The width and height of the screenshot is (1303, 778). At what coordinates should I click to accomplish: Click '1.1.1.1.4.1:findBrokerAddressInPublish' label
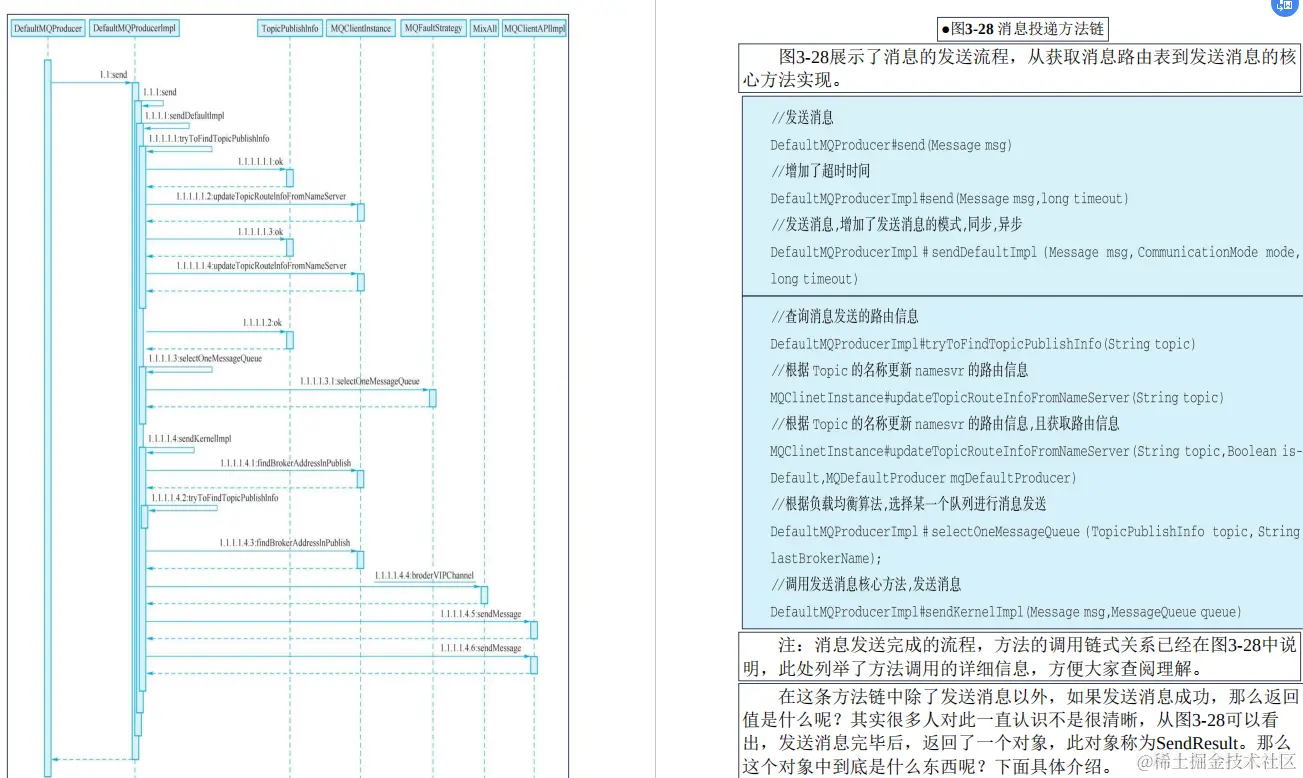[x=285, y=464]
